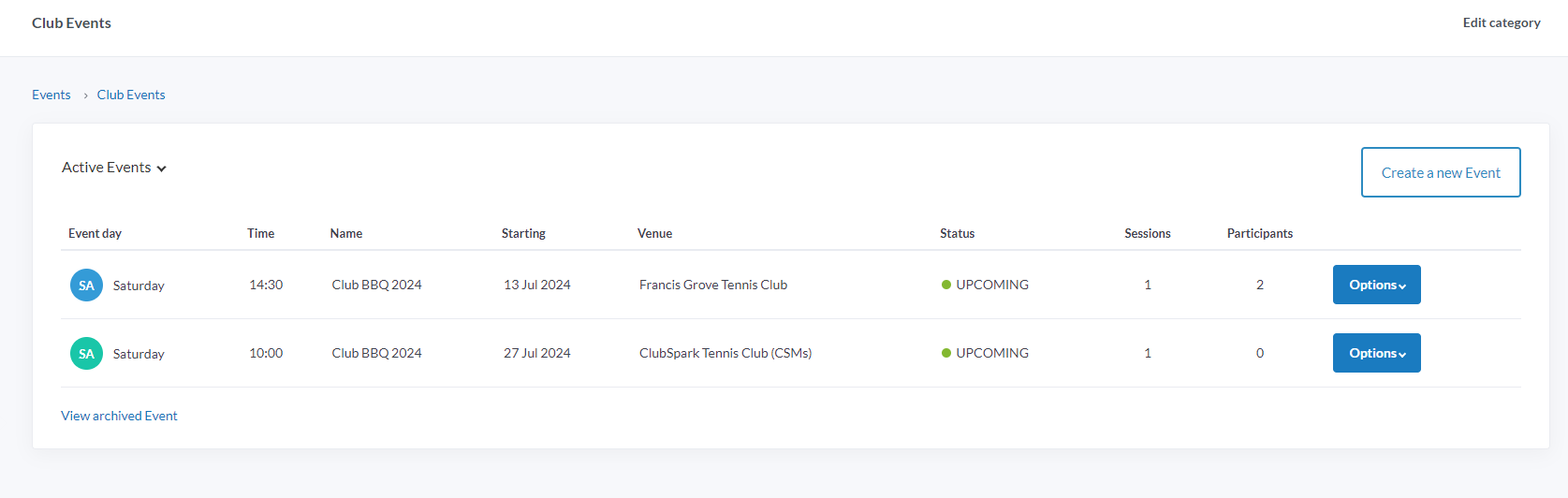Image resolution: width=1568 pixels, height=498 pixels.
Task: Go to Events breadcrumb link
Action: [x=51, y=95]
